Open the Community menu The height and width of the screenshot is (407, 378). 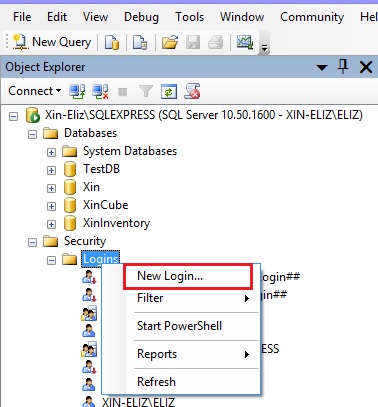312,17
